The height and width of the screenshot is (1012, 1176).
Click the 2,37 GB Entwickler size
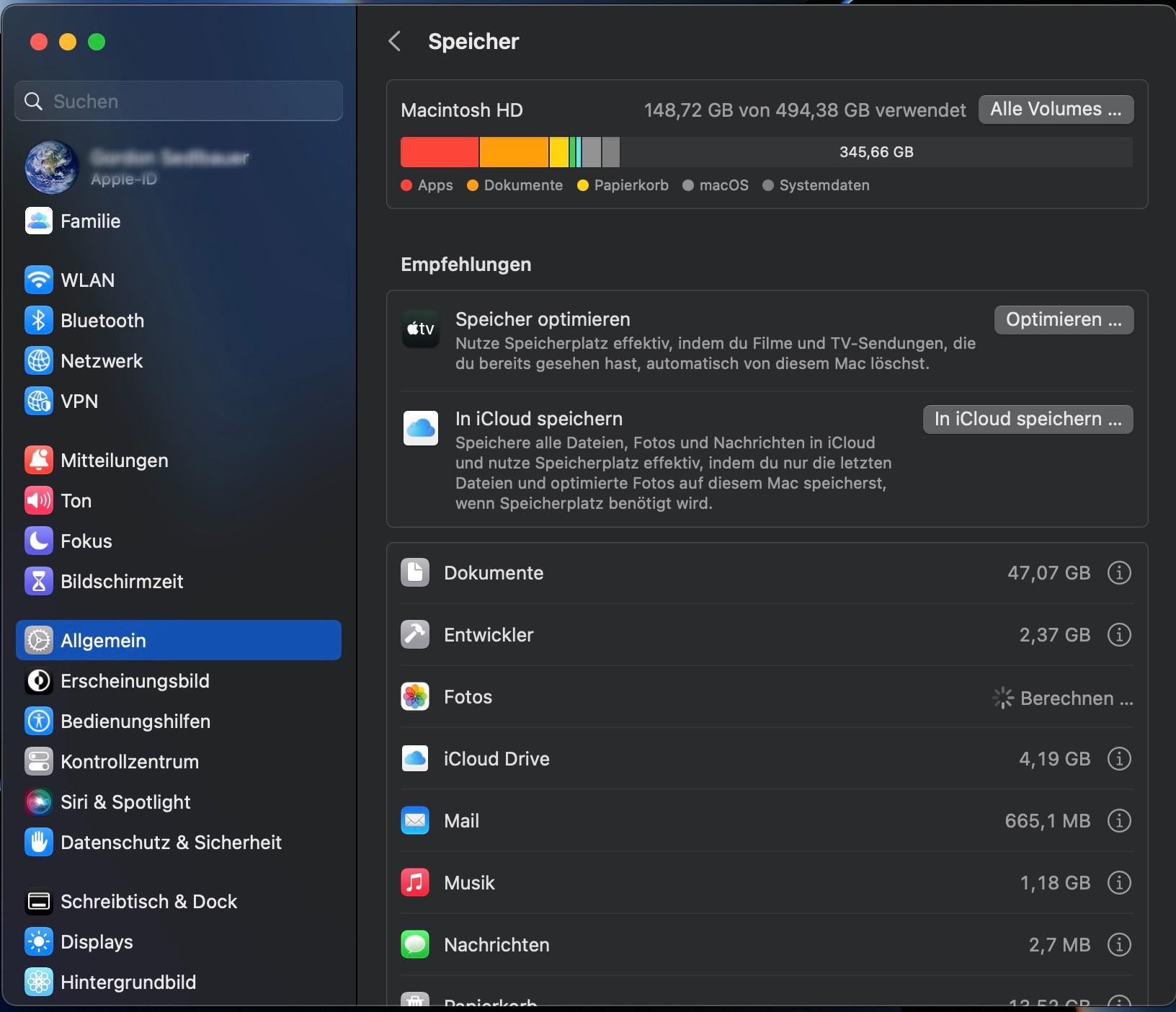(1055, 635)
